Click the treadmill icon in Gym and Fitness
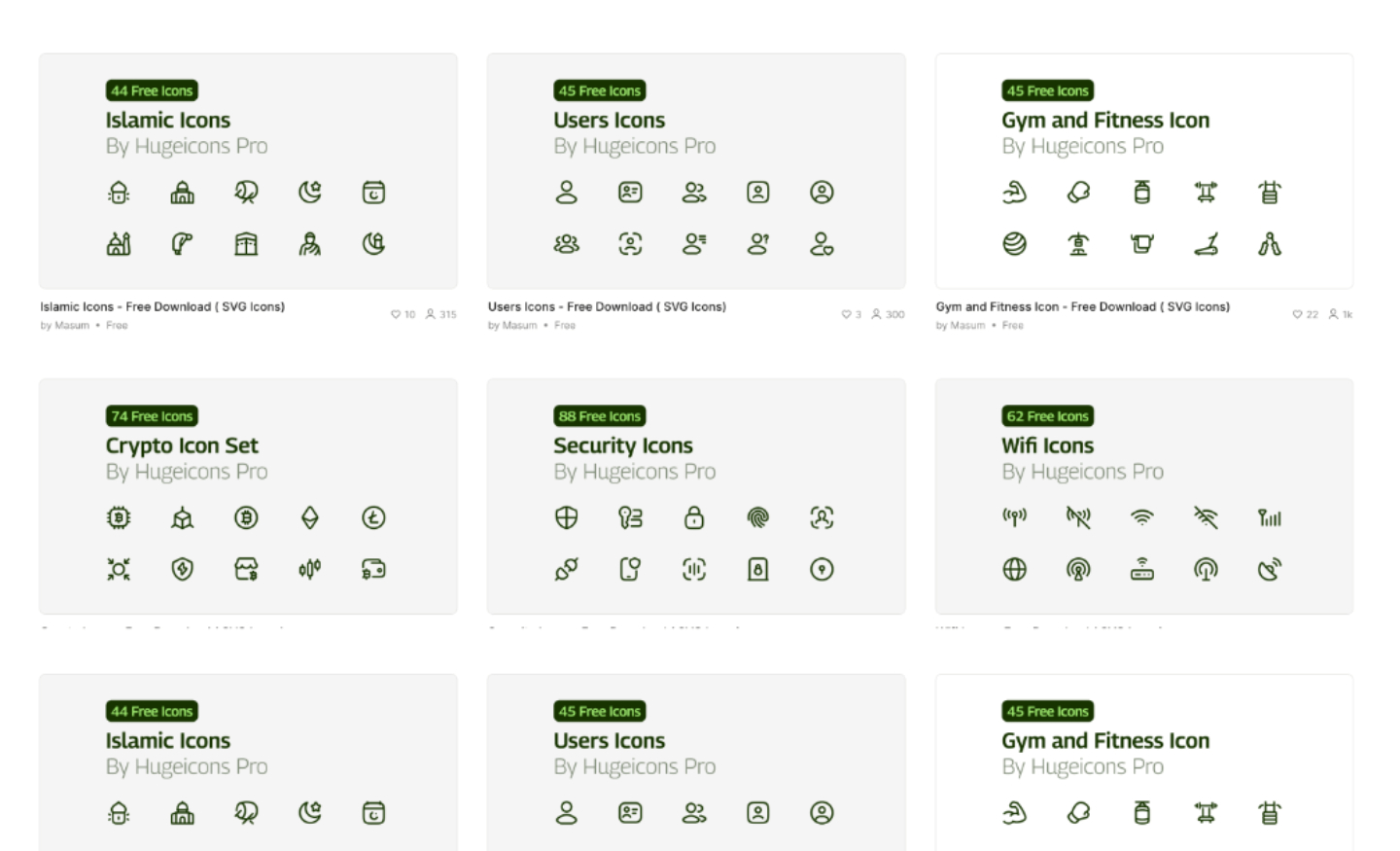Screen dimensions: 1400x851 tap(1206, 244)
